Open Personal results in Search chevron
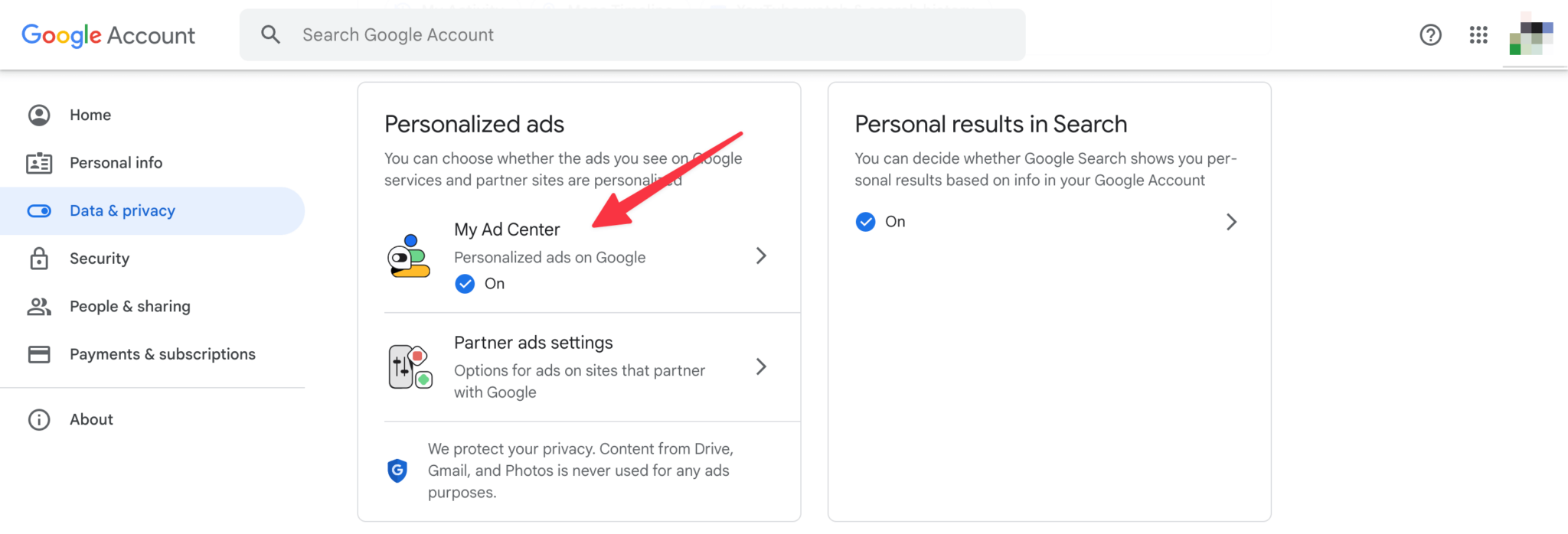The width and height of the screenshot is (1568, 534). pyautogui.click(x=1231, y=222)
